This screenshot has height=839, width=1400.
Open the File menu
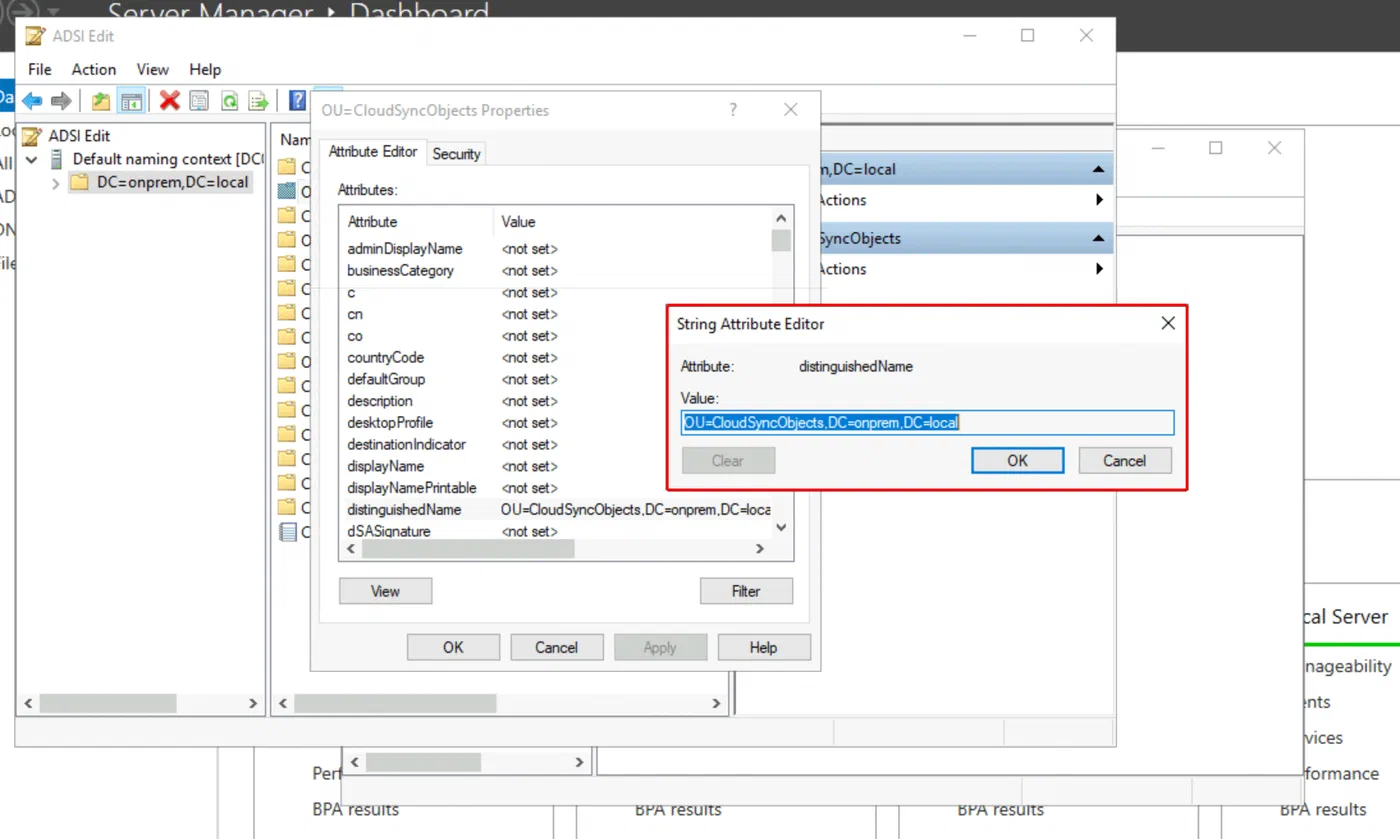point(40,69)
